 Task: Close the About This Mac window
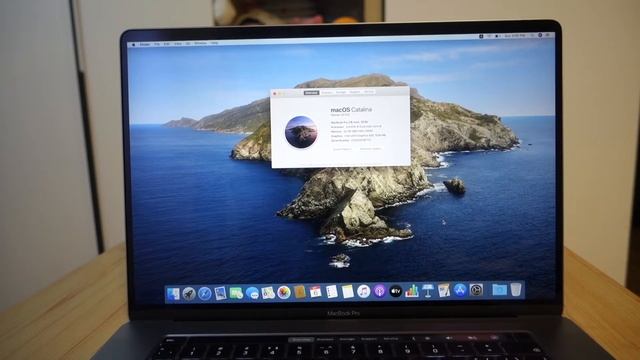(275, 94)
